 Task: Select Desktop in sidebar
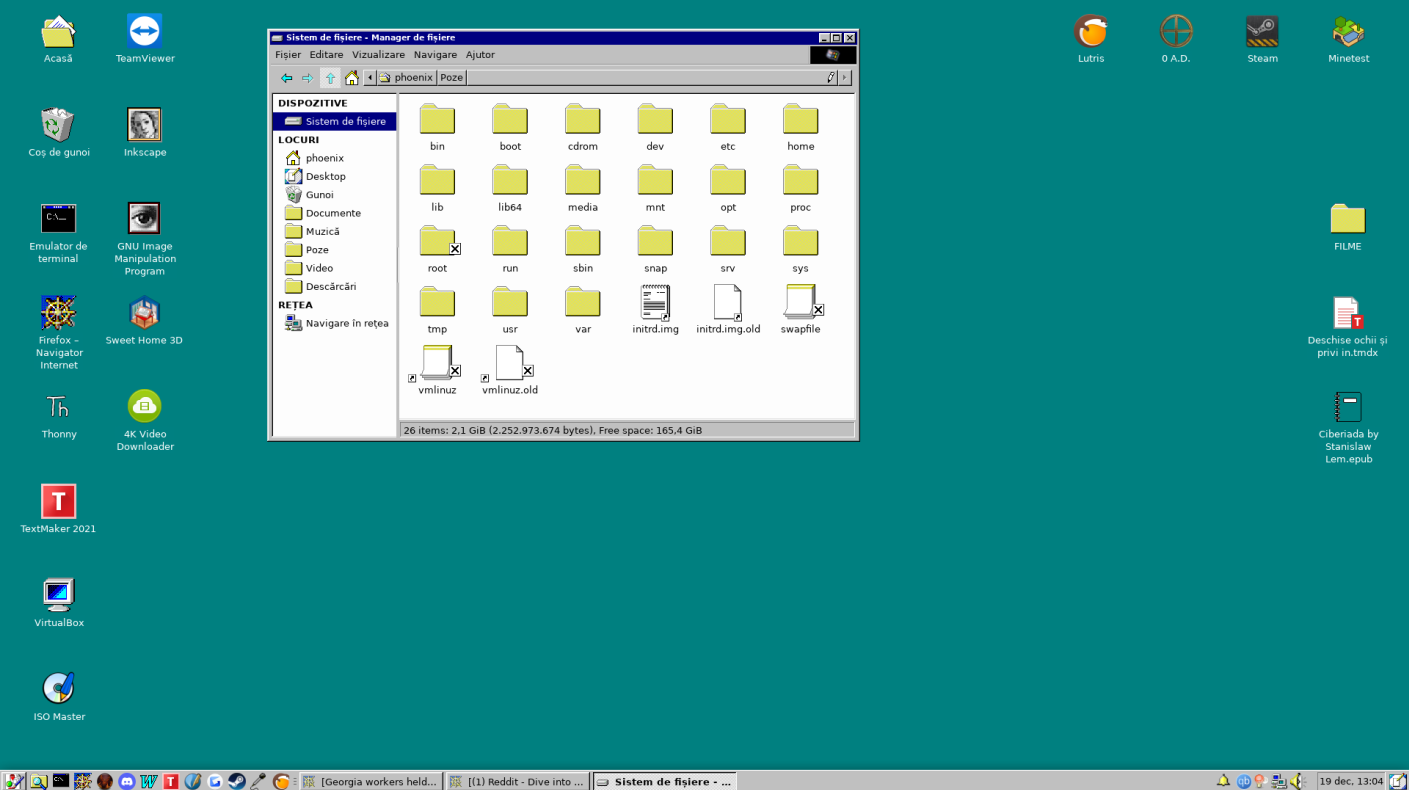(x=335, y=176)
